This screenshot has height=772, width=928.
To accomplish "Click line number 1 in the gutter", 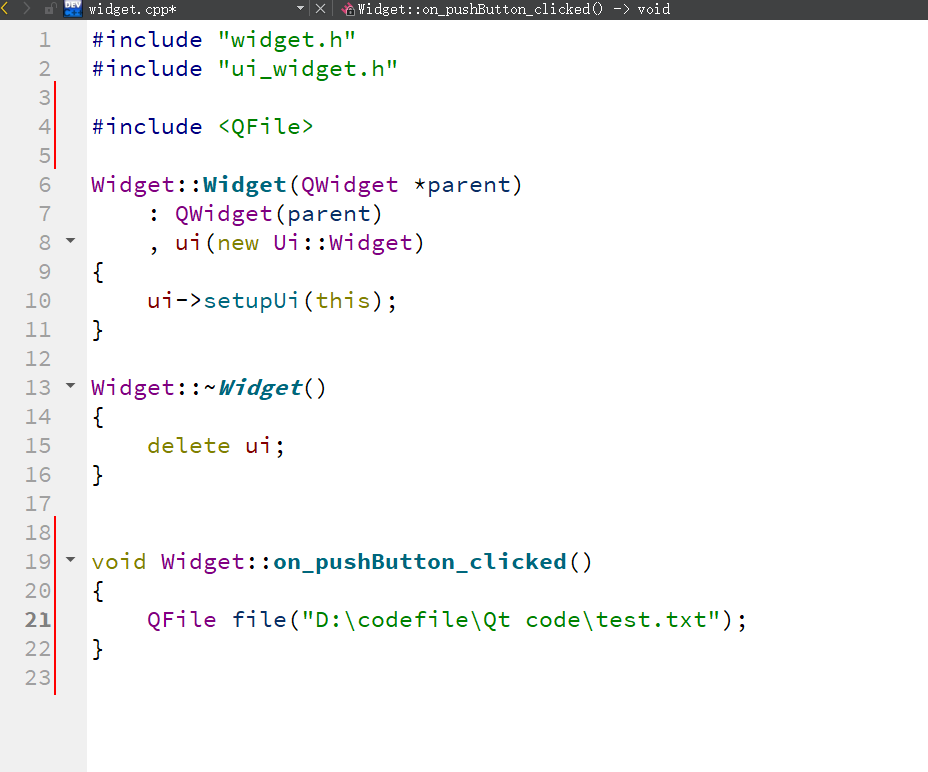I will pos(45,40).
